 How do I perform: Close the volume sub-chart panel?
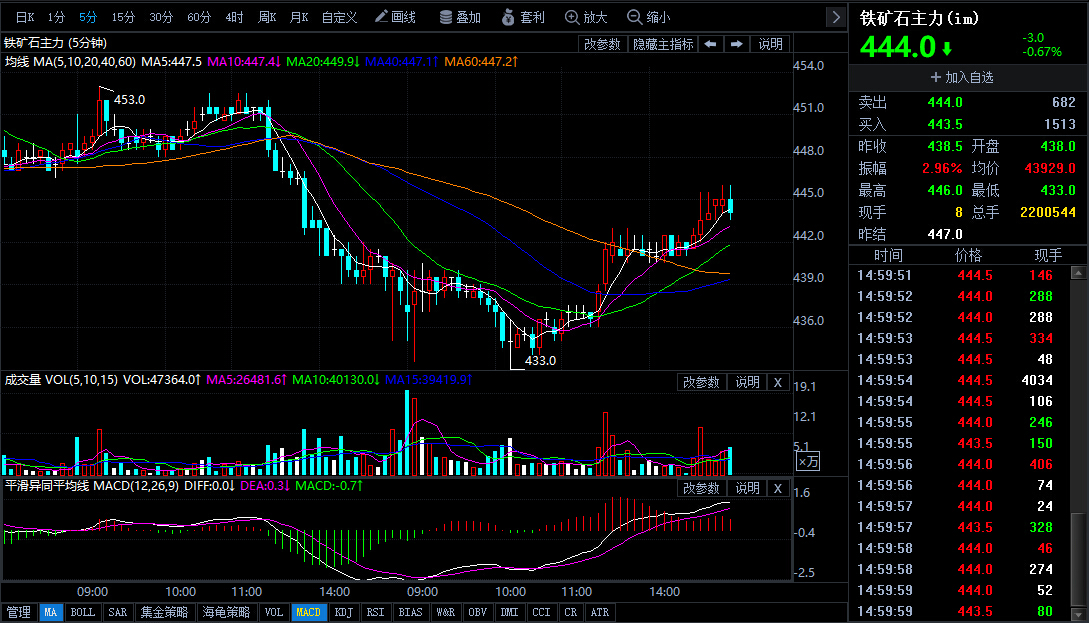click(x=778, y=381)
